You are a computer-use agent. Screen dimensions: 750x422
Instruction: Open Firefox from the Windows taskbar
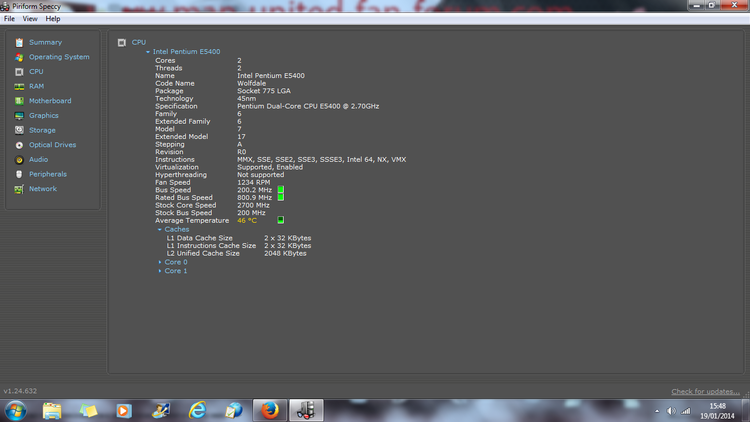point(269,410)
